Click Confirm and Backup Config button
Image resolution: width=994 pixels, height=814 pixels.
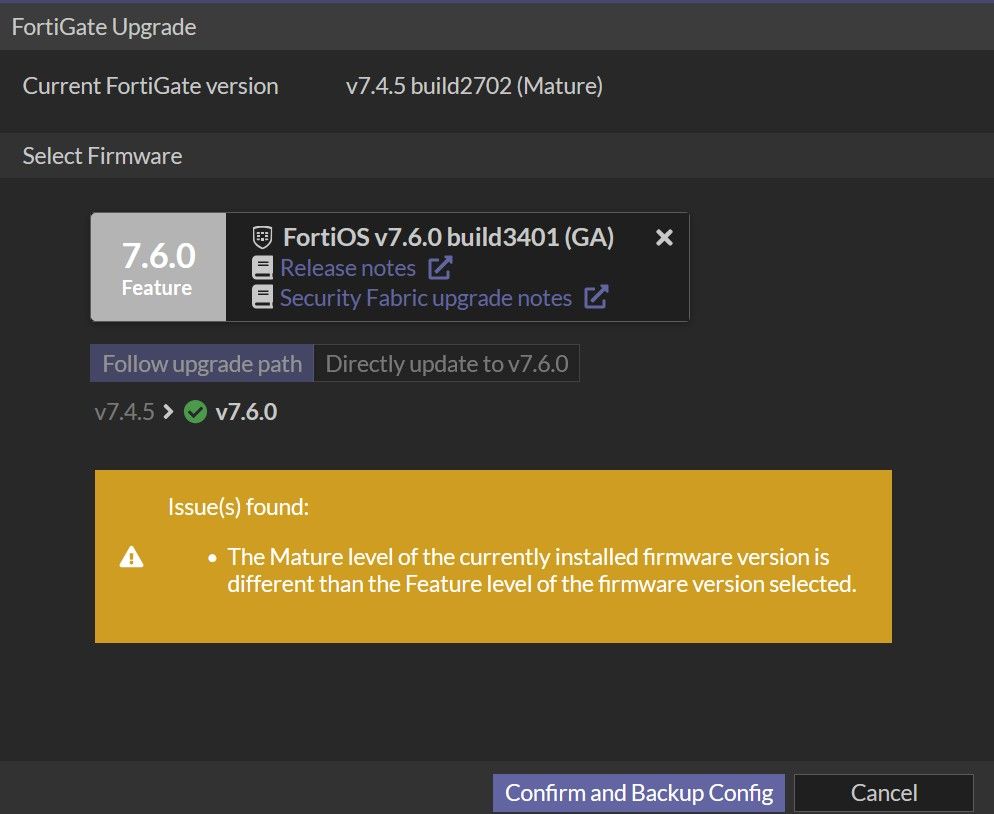coord(638,792)
